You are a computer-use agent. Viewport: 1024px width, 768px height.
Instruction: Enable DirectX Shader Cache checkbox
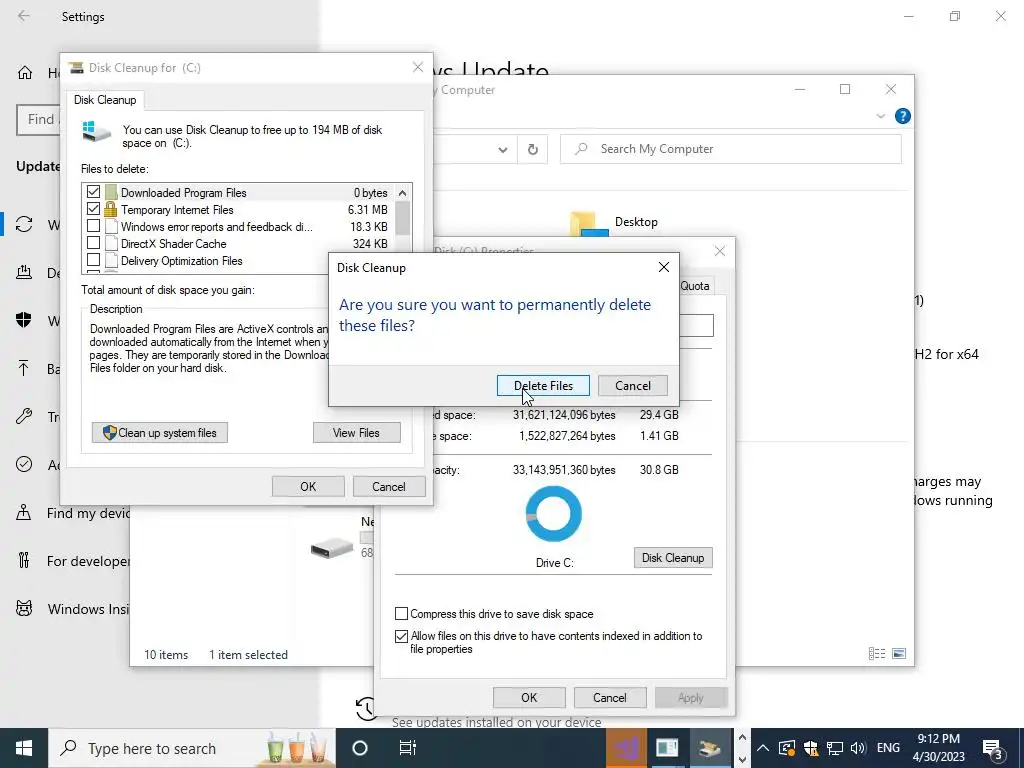93,243
